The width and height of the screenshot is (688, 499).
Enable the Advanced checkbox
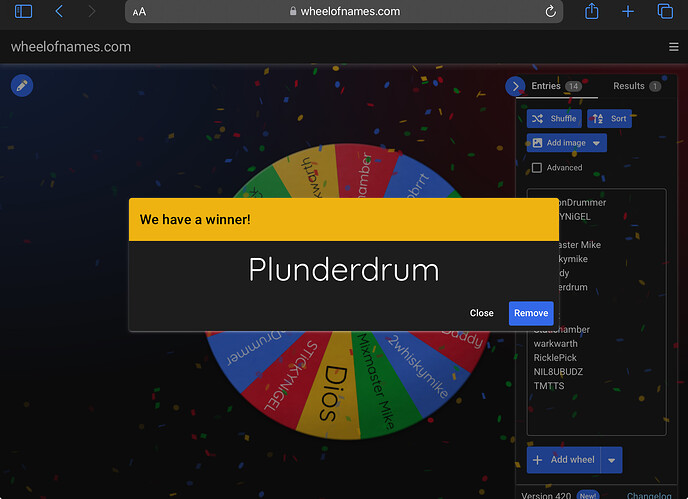tap(537, 168)
